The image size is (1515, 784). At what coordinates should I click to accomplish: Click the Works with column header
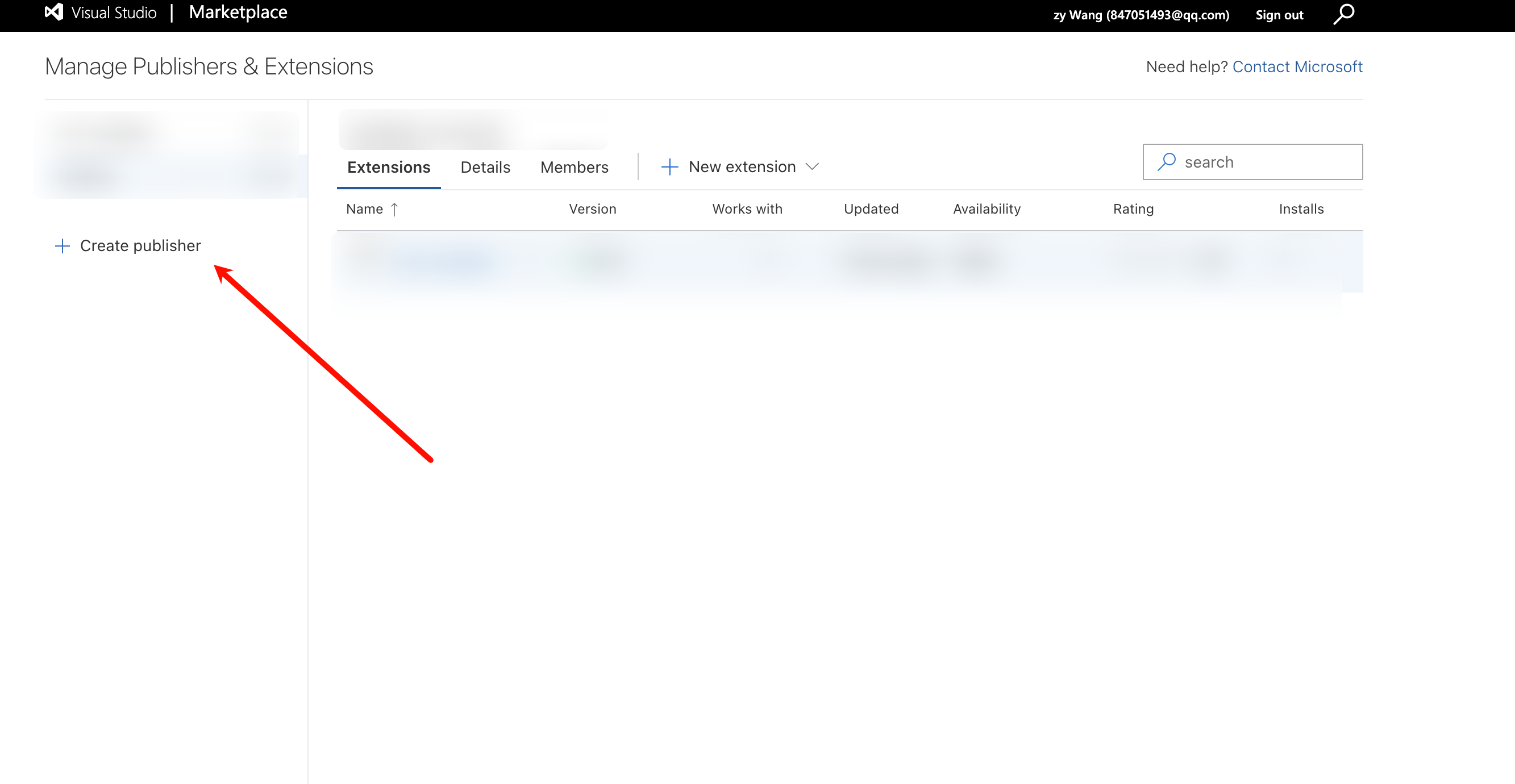tap(747, 210)
